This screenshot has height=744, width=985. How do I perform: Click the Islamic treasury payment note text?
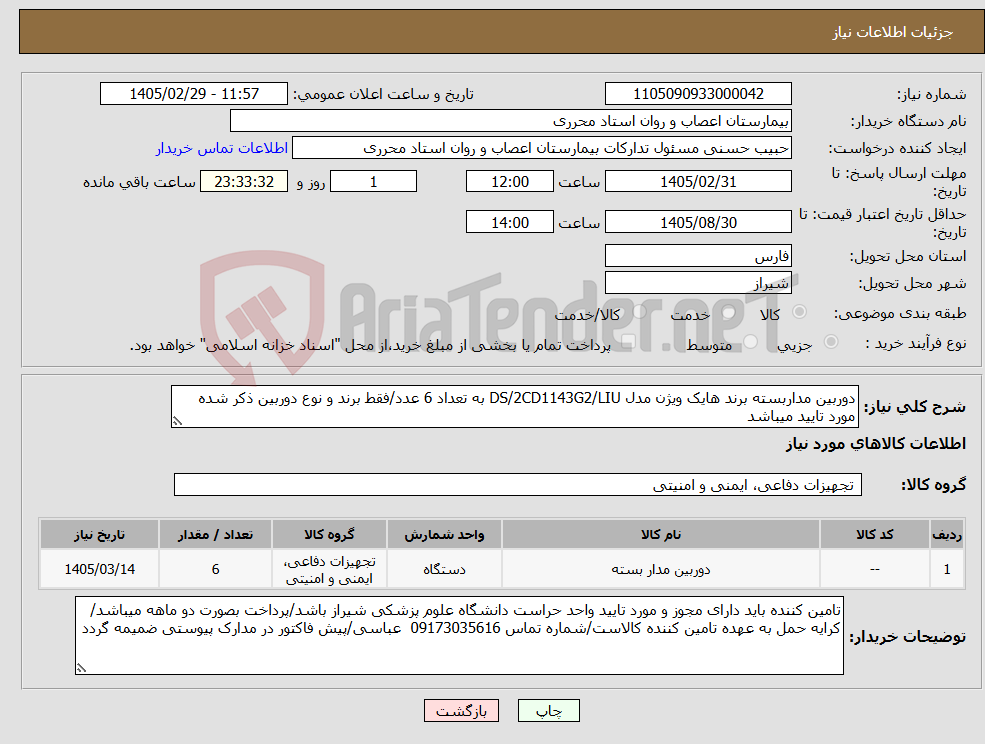click(x=370, y=345)
